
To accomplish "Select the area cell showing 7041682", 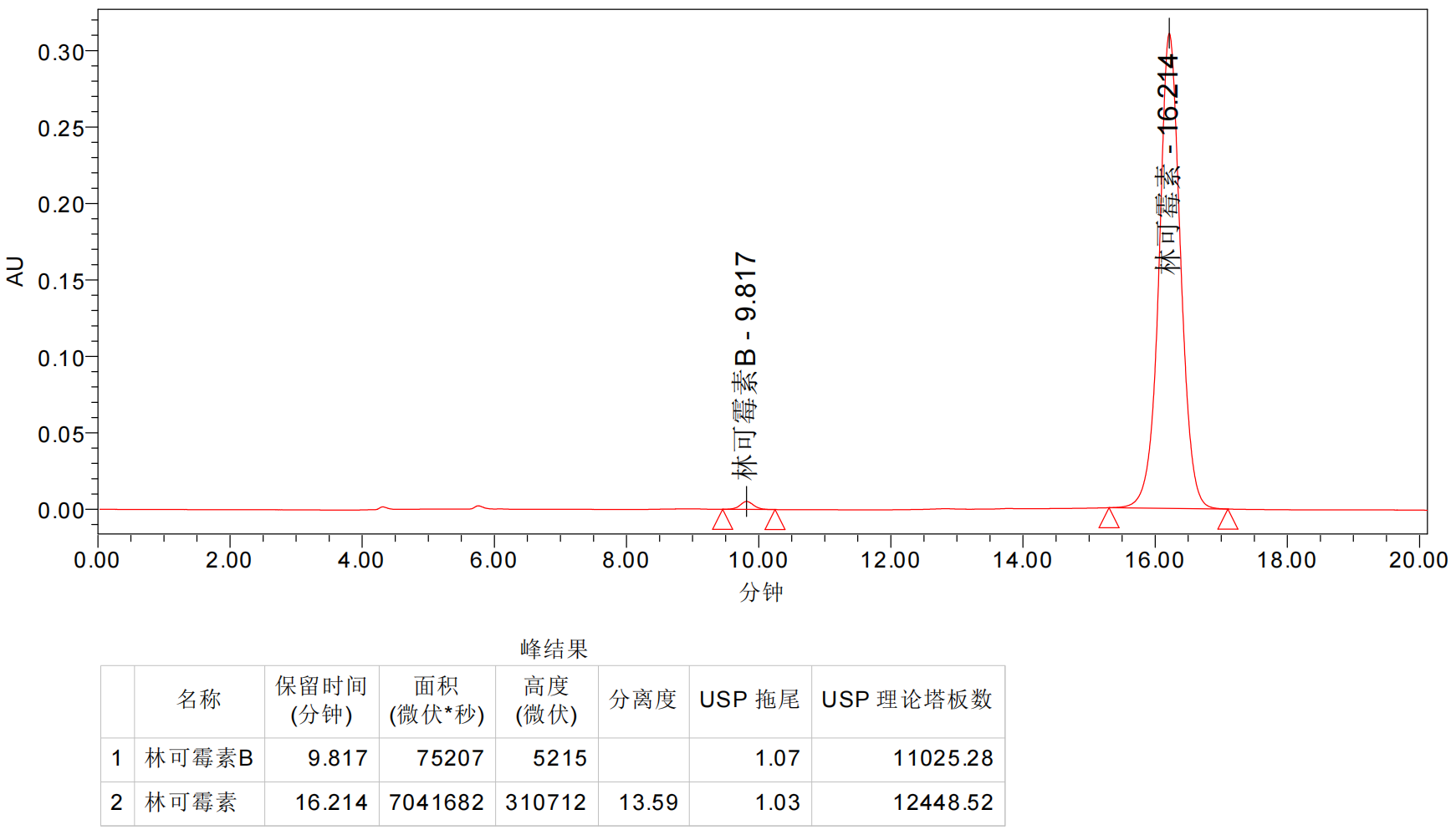I will (437, 802).
